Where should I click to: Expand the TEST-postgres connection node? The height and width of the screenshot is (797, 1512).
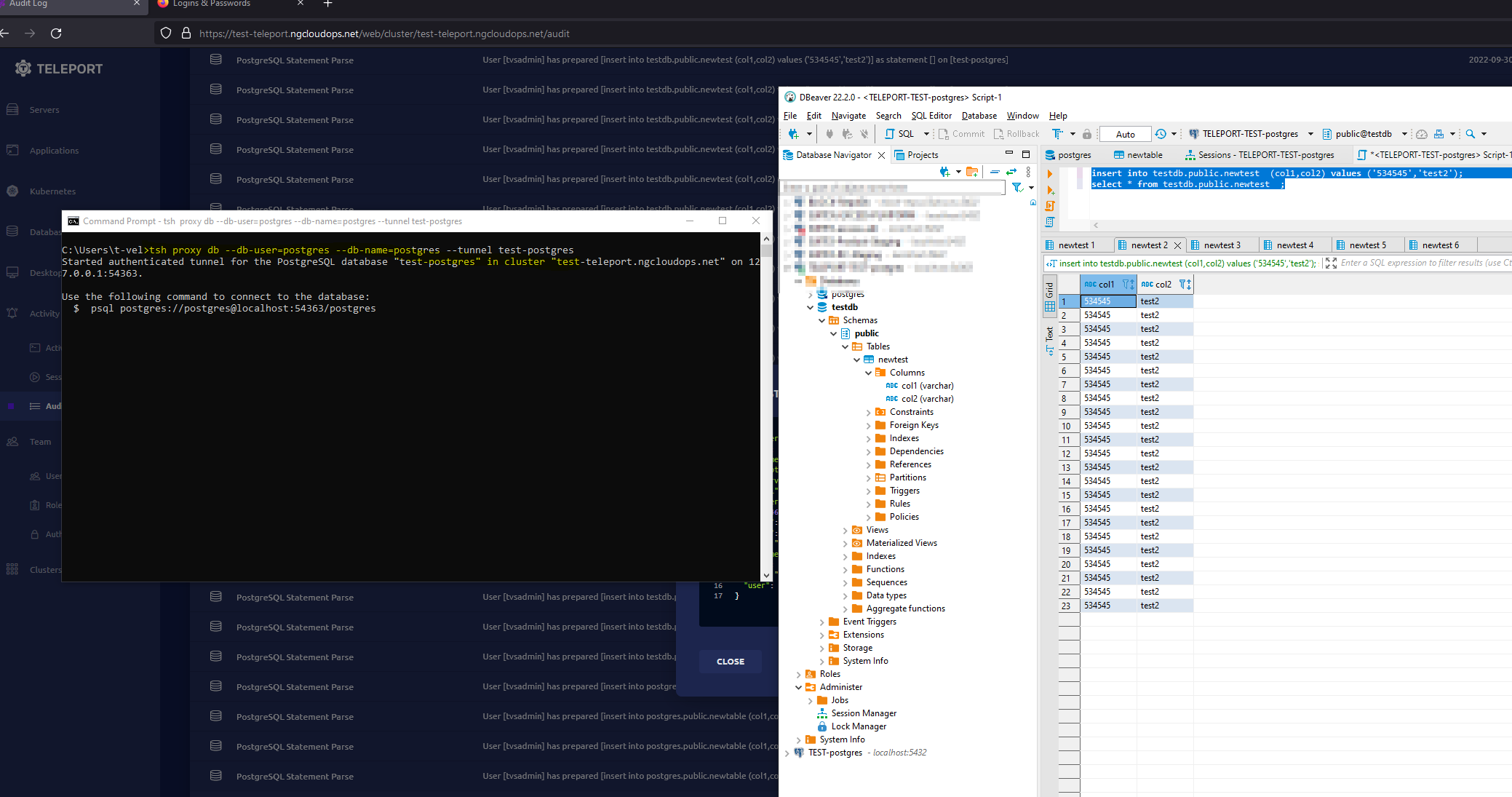pyautogui.click(x=787, y=753)
